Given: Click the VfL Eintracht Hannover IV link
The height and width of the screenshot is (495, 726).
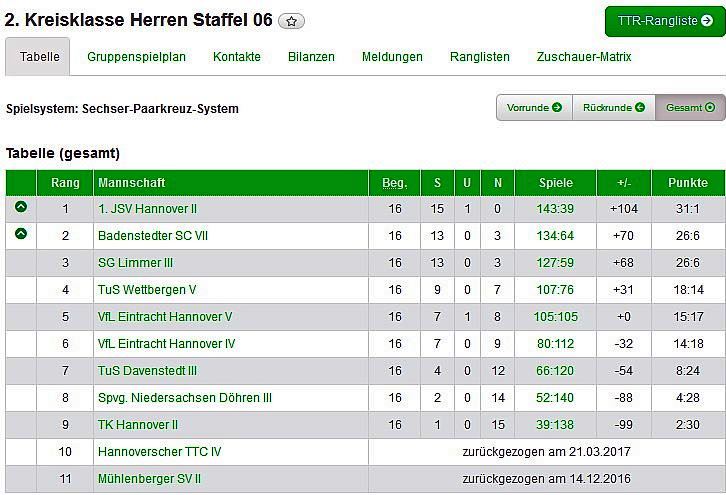Looking at the screenshot, I should click(x=166, y=344).
